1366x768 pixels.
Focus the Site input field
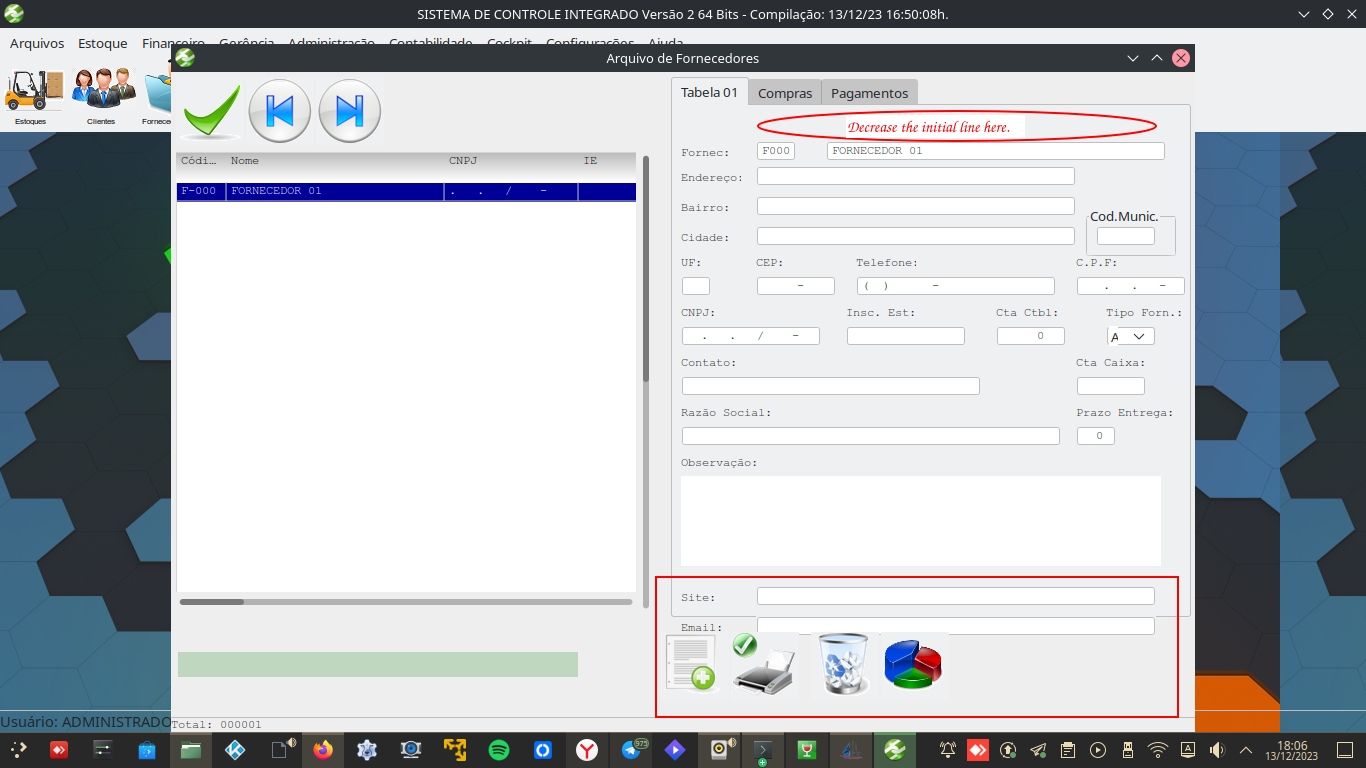click(956, 596)
